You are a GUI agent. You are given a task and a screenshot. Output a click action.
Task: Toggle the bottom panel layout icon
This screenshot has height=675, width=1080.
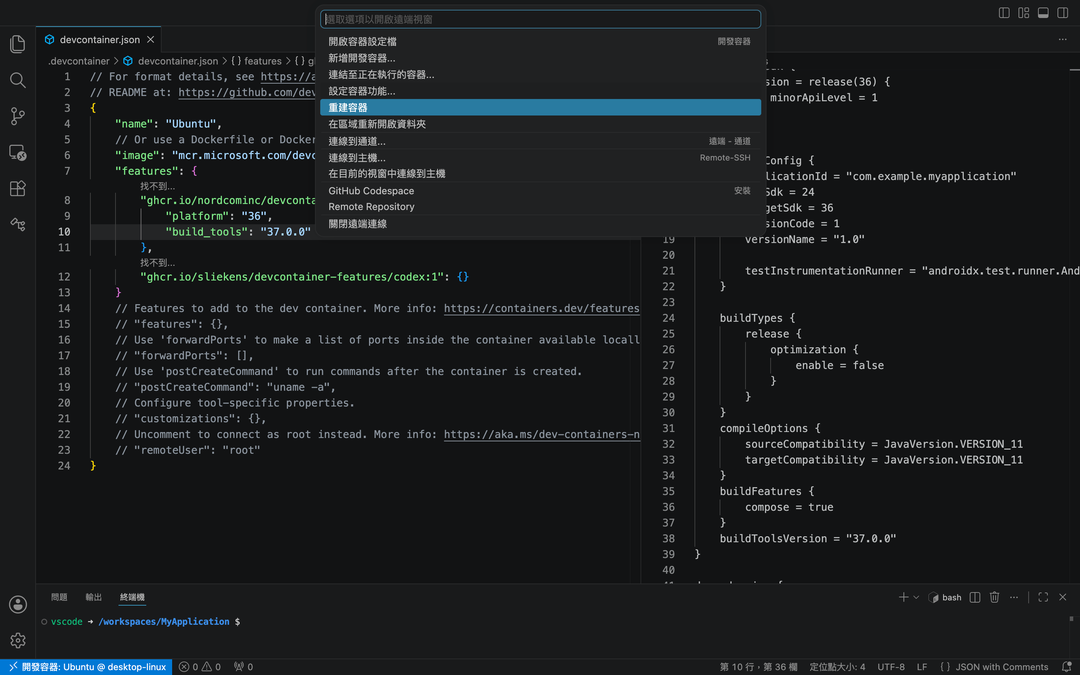click(x=1043, y=12)
